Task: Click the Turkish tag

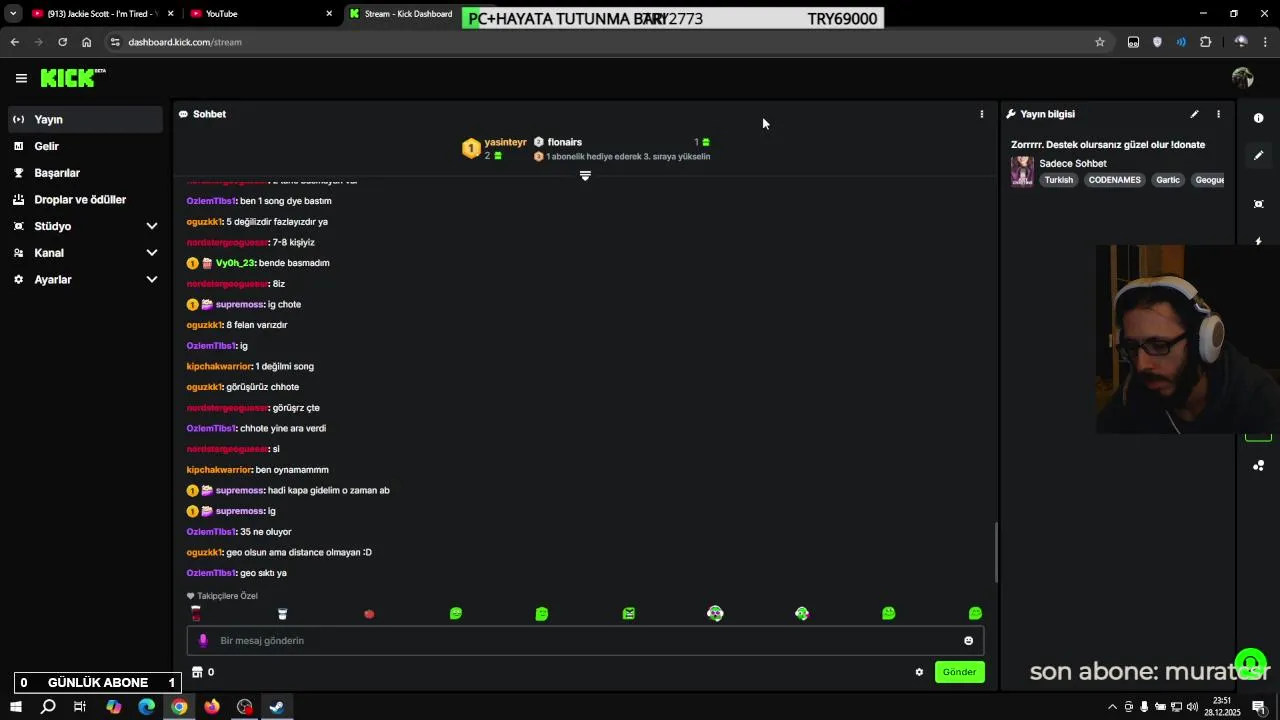Action: coord(1058,180)
